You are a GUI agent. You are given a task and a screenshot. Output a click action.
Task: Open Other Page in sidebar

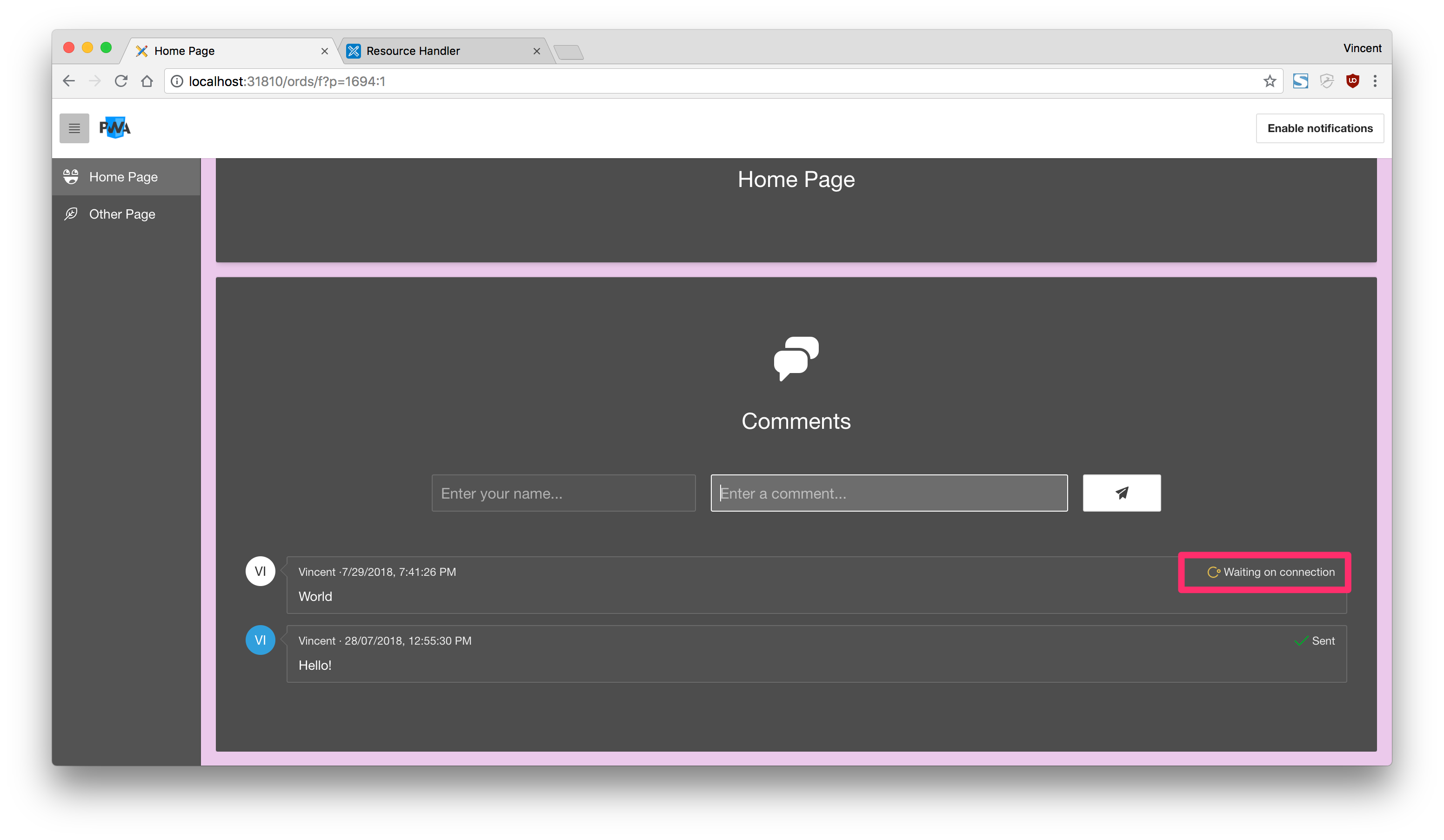click(122, 214)
